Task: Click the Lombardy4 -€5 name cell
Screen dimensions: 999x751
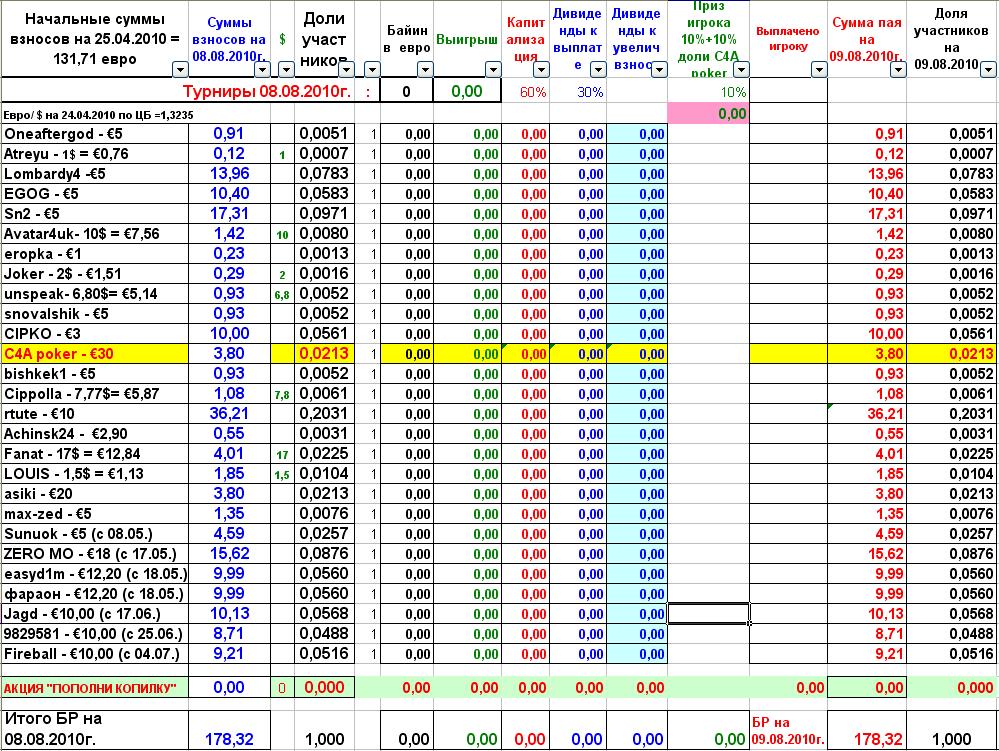Action: tap(95, 174)
